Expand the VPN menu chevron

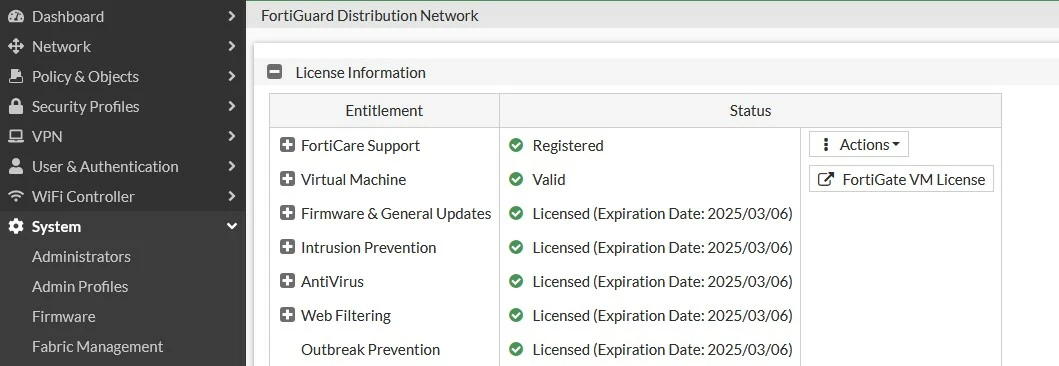click(x=232, y=136)
